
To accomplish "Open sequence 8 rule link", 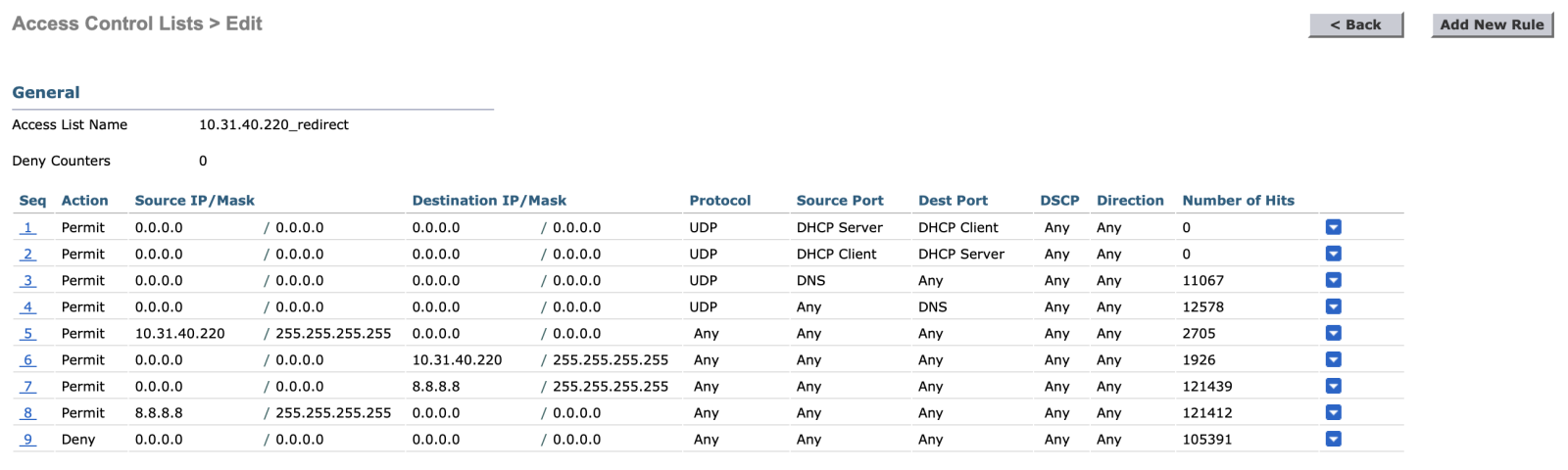I will point(27,412).
